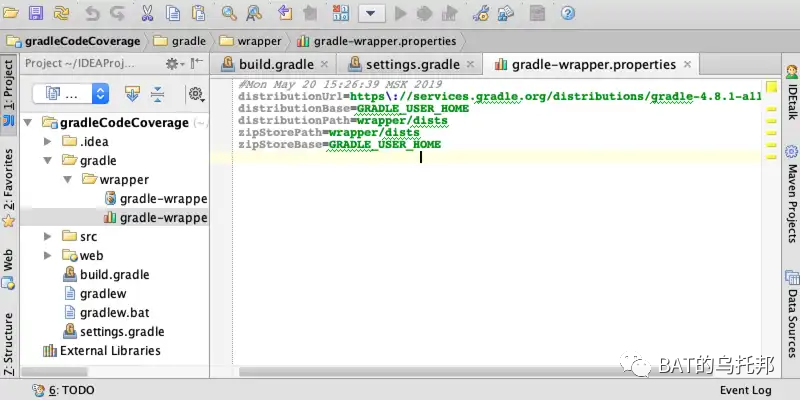This screenshot has height=400, width=800.
Task: Click the Back navigation arrow icon
Action: [285, 13]
